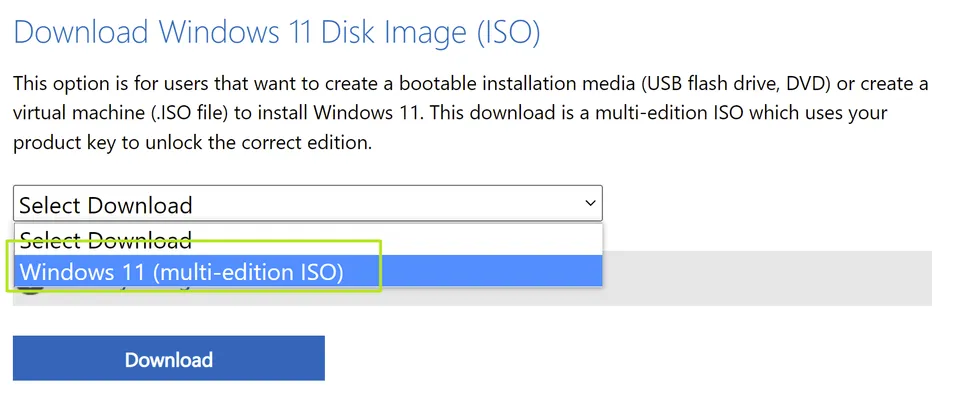Click "Select Download" text in the closed combo box
This screenshot has height=397, width=970.
pos(106,205)
